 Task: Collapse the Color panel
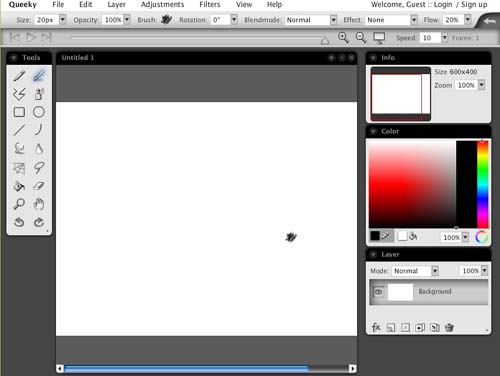(373, 131)
